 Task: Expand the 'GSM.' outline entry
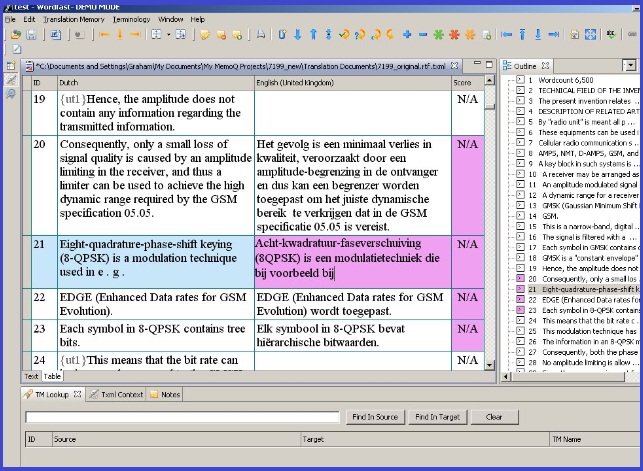click(519, 215)
